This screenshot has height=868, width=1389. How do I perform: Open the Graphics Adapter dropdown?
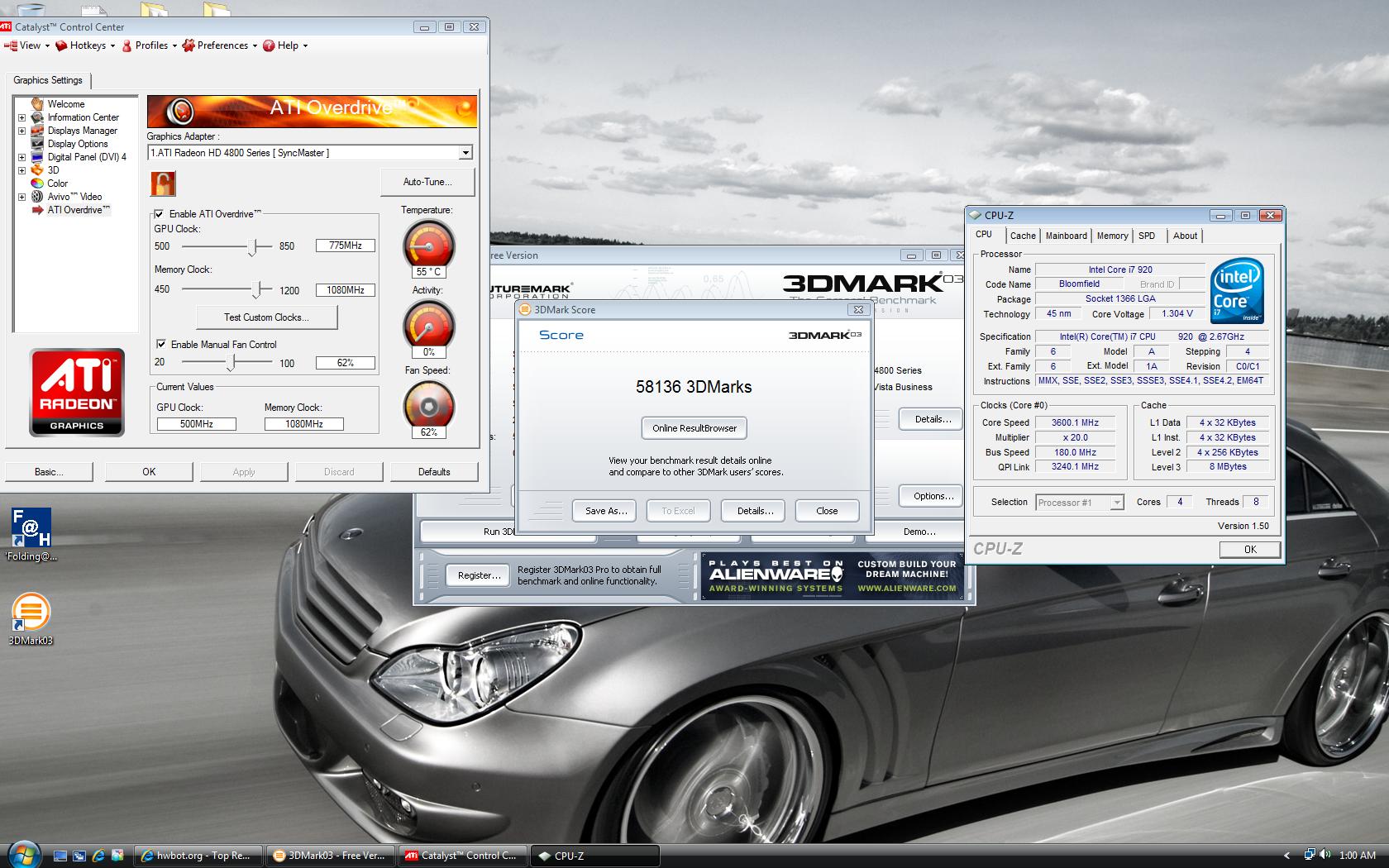click(x=465, y=153)
